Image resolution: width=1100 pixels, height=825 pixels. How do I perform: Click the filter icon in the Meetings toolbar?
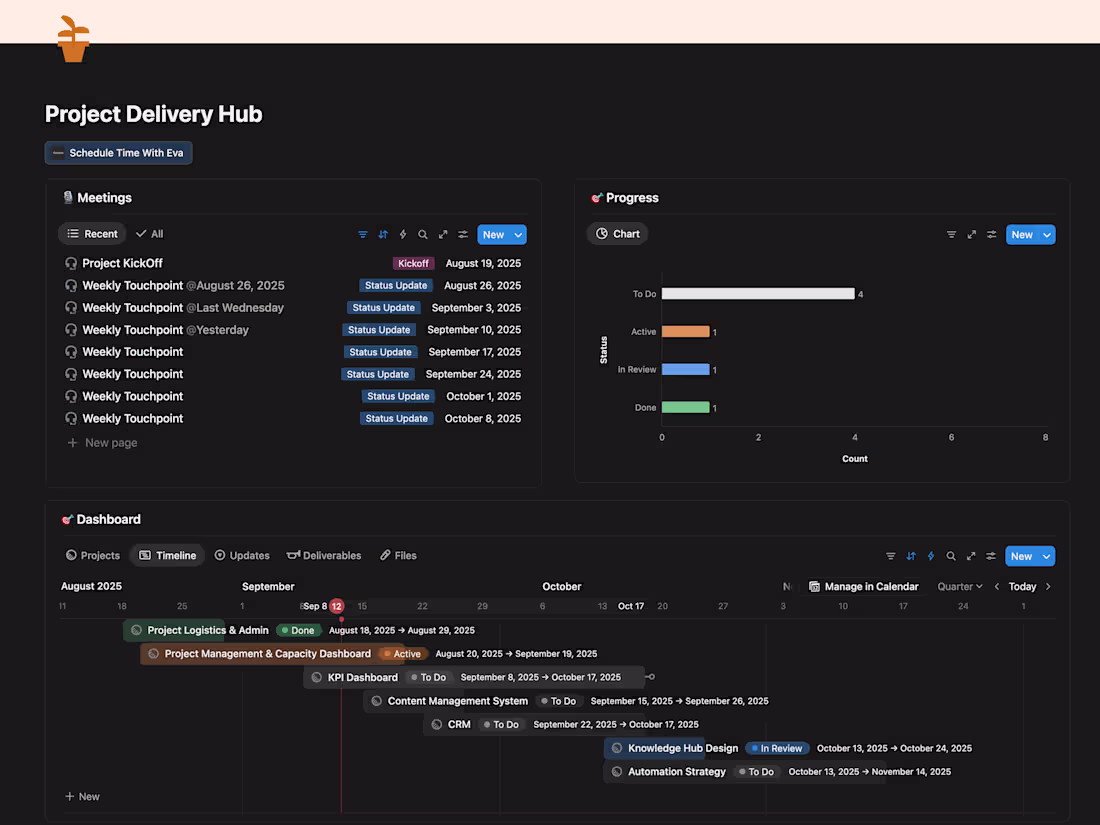pos(362,234)
